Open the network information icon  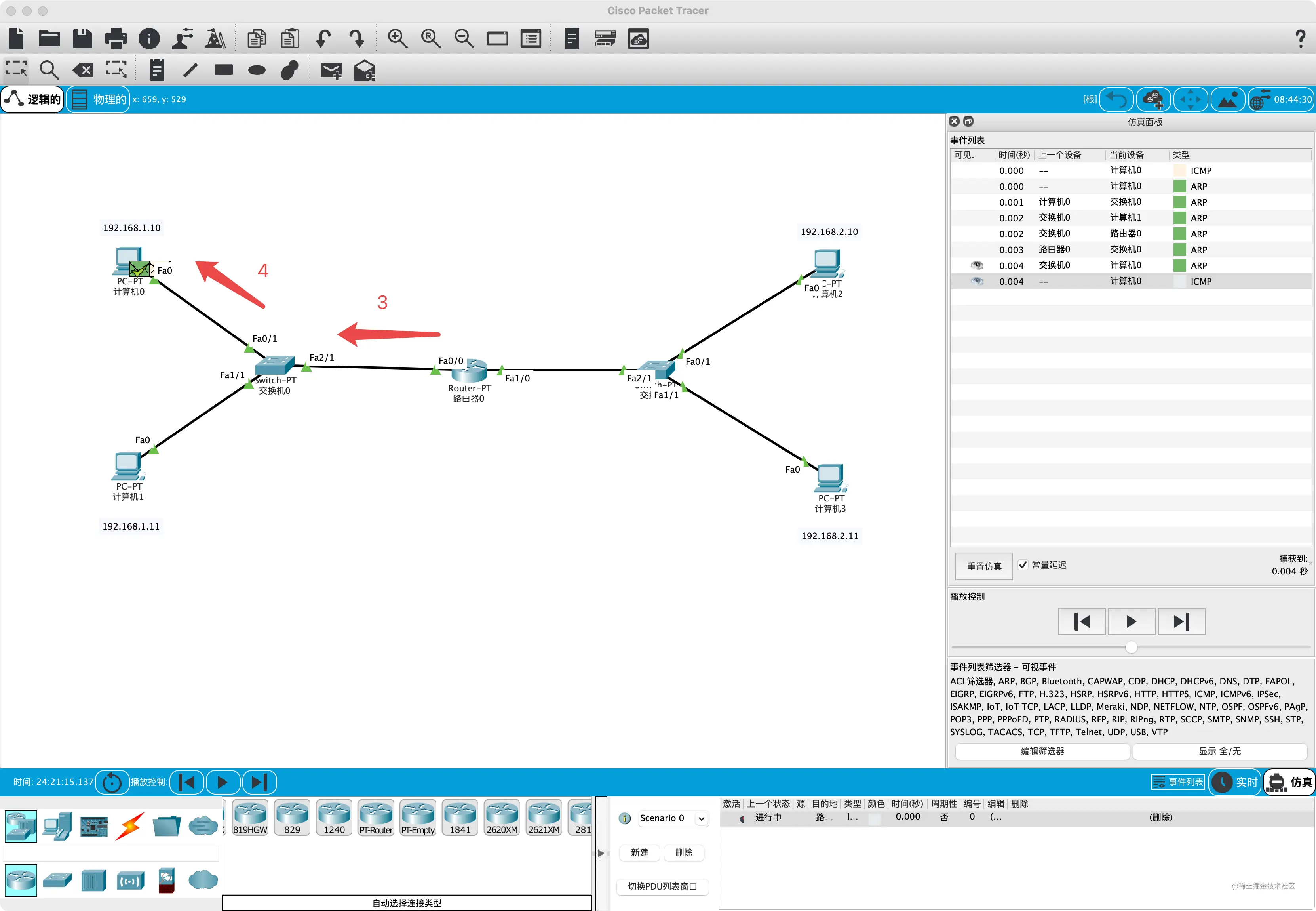click(149, 38)
